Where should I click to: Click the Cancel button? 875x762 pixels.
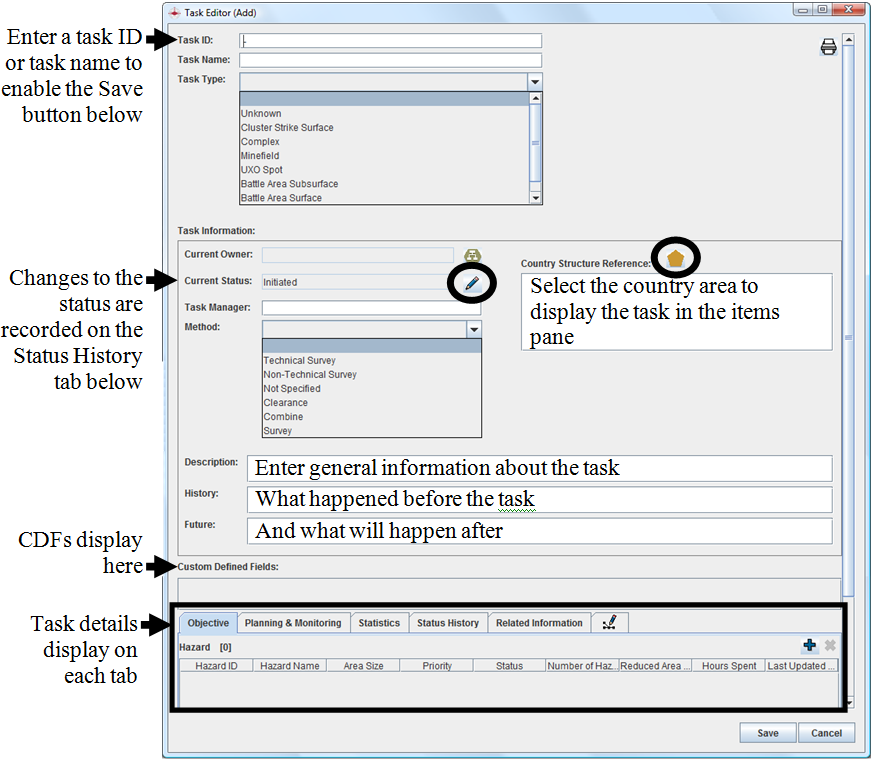coord(826,733)
